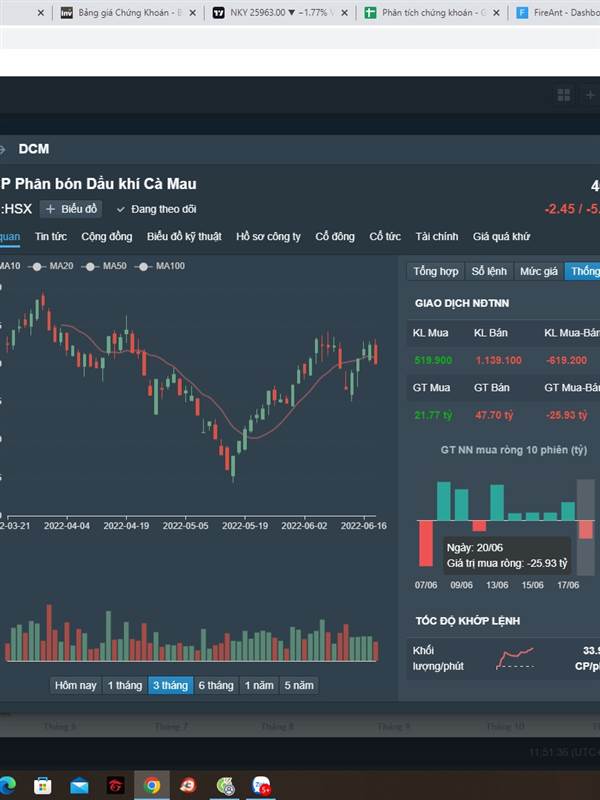Select the Tổng hợp panel tab
This screenshot has width=600, height=800.
[x=436, y=271]
